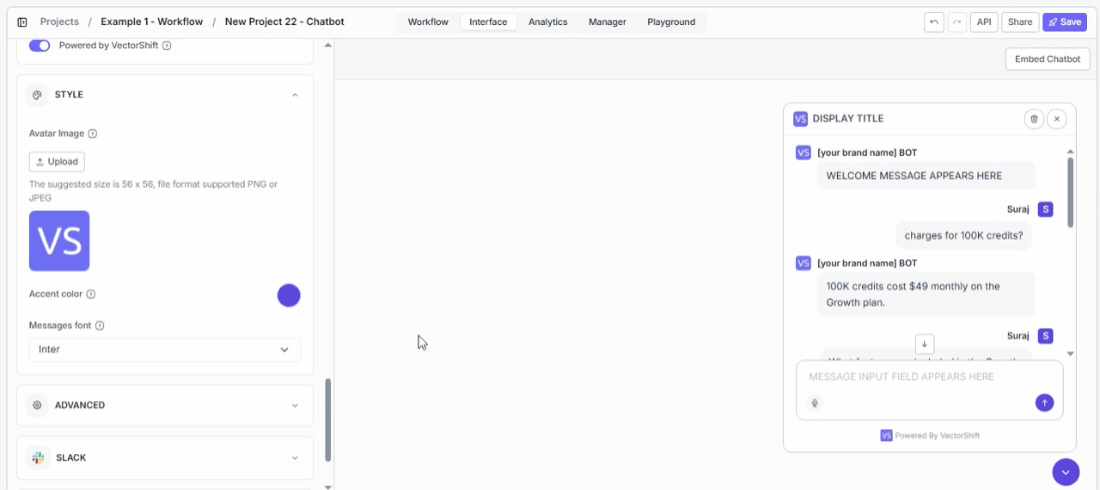Screen dimensions: 1100x490
Task: Click the Projects breadcrumb link
Action: pos(60,22)
